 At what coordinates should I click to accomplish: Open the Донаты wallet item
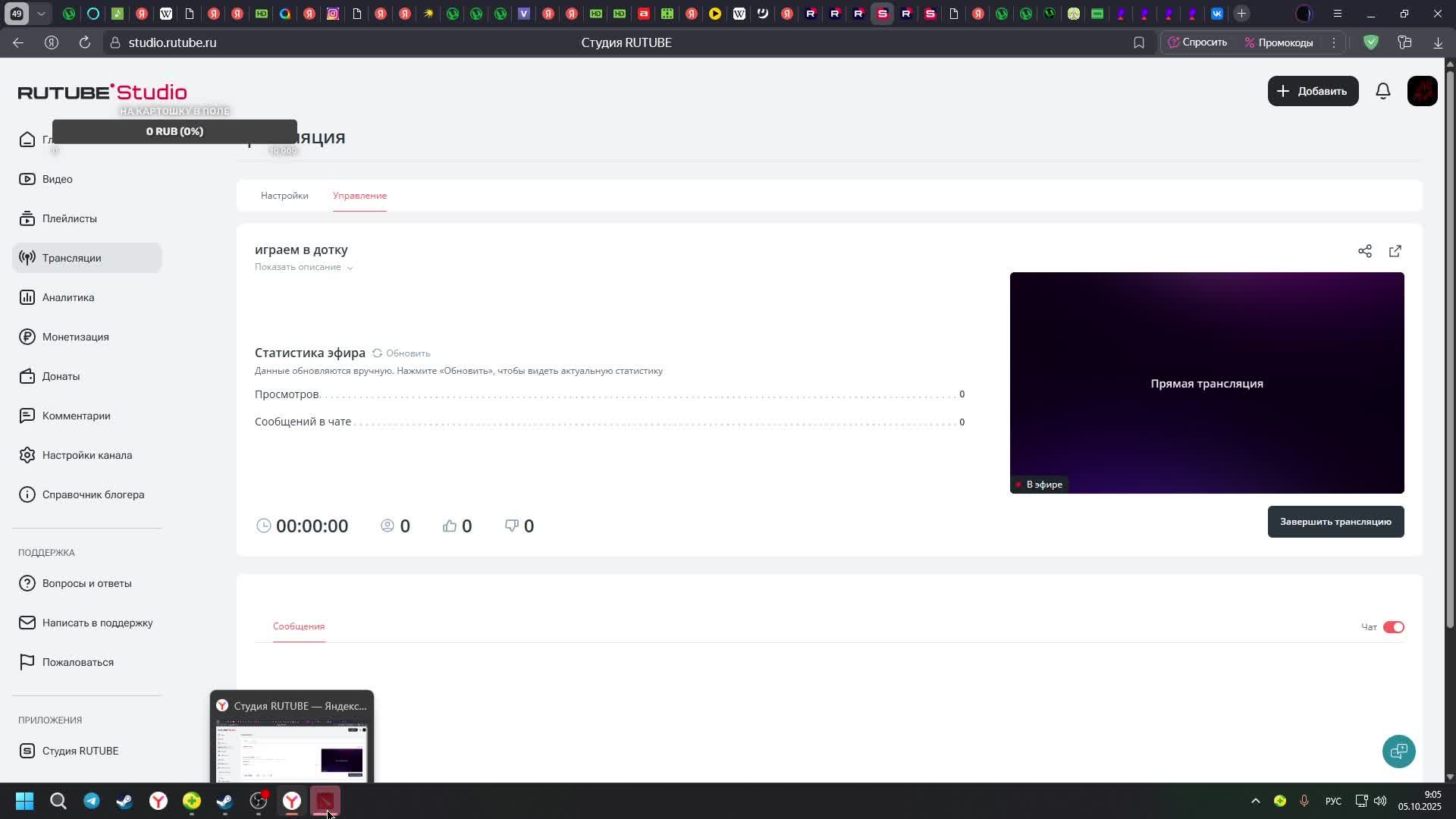[x=61, y=376]
